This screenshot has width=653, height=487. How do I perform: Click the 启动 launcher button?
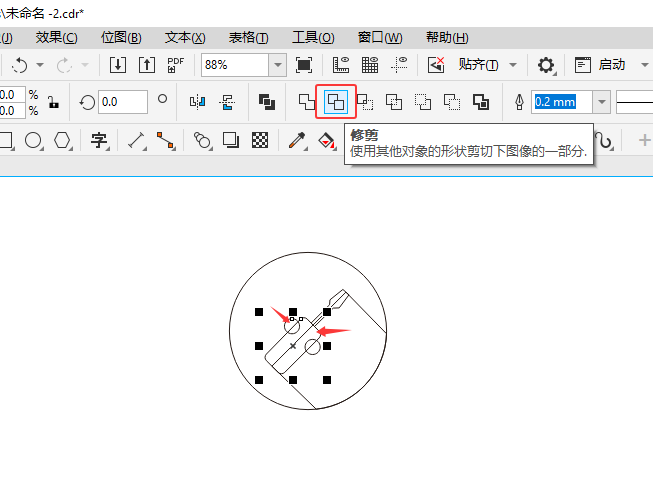600,65
